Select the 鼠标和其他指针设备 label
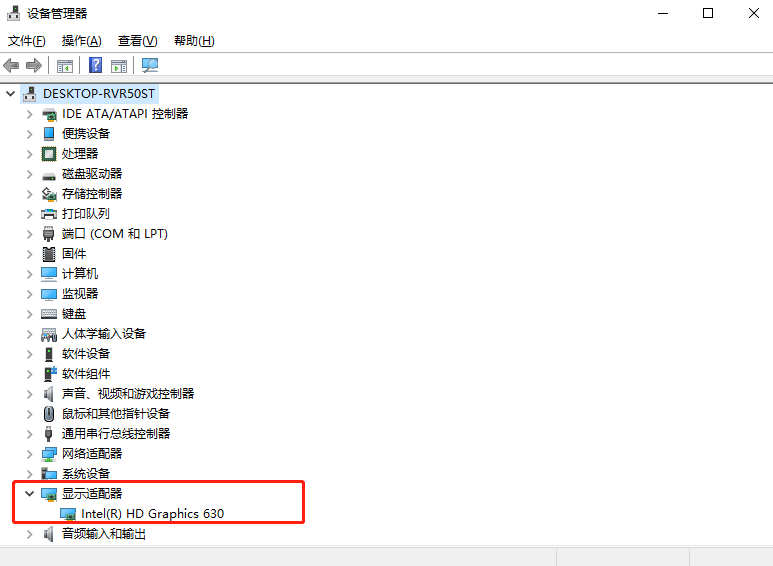This screenshot has height=566, width=773. pyautogui.click(x=116, y=414)
